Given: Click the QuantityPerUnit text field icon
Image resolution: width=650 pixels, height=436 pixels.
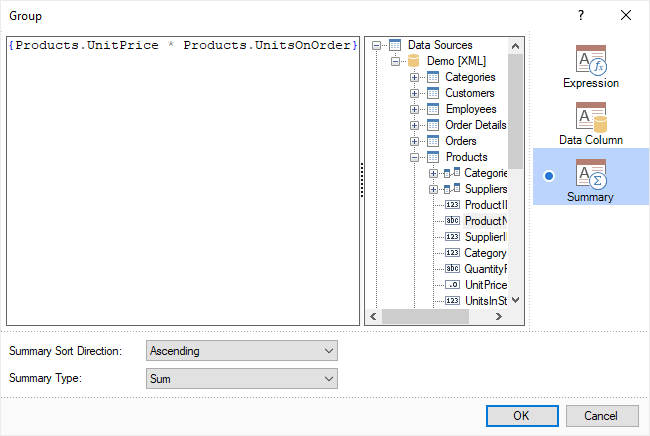Looking at the screenshot, I should coord(452,269).
